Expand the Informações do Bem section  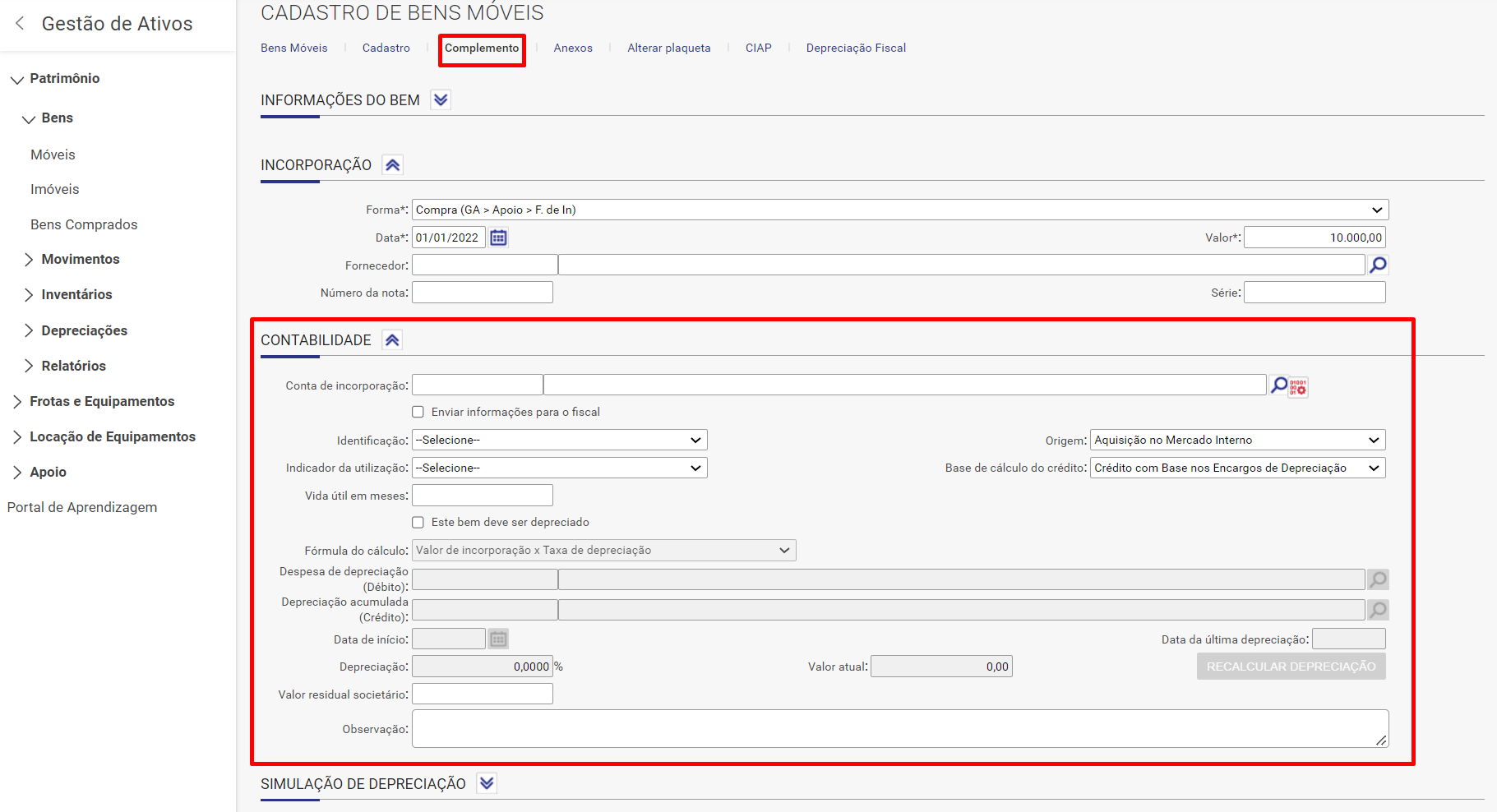pyautogui.click(x=441, y=99)
